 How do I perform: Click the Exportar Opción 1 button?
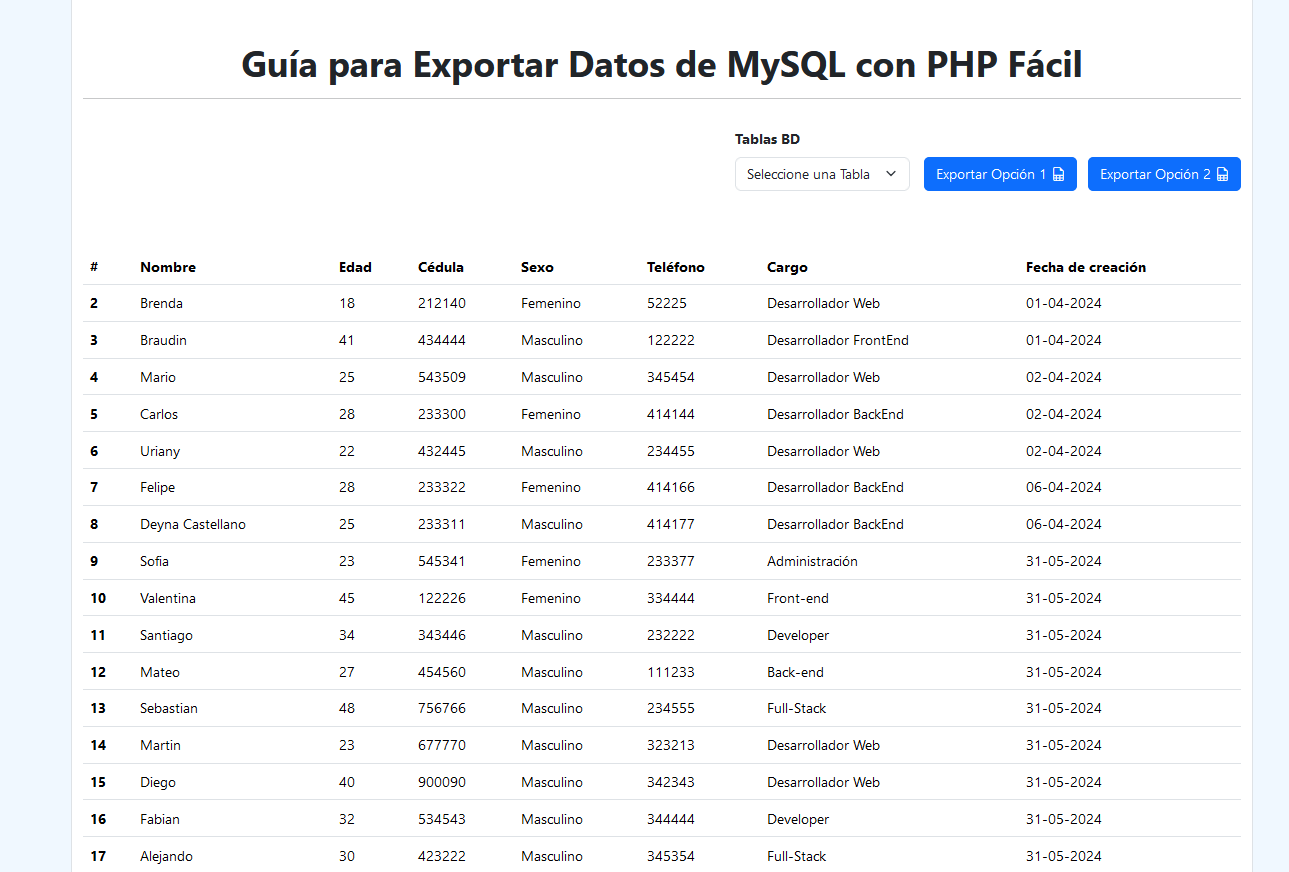[1000, 174]
